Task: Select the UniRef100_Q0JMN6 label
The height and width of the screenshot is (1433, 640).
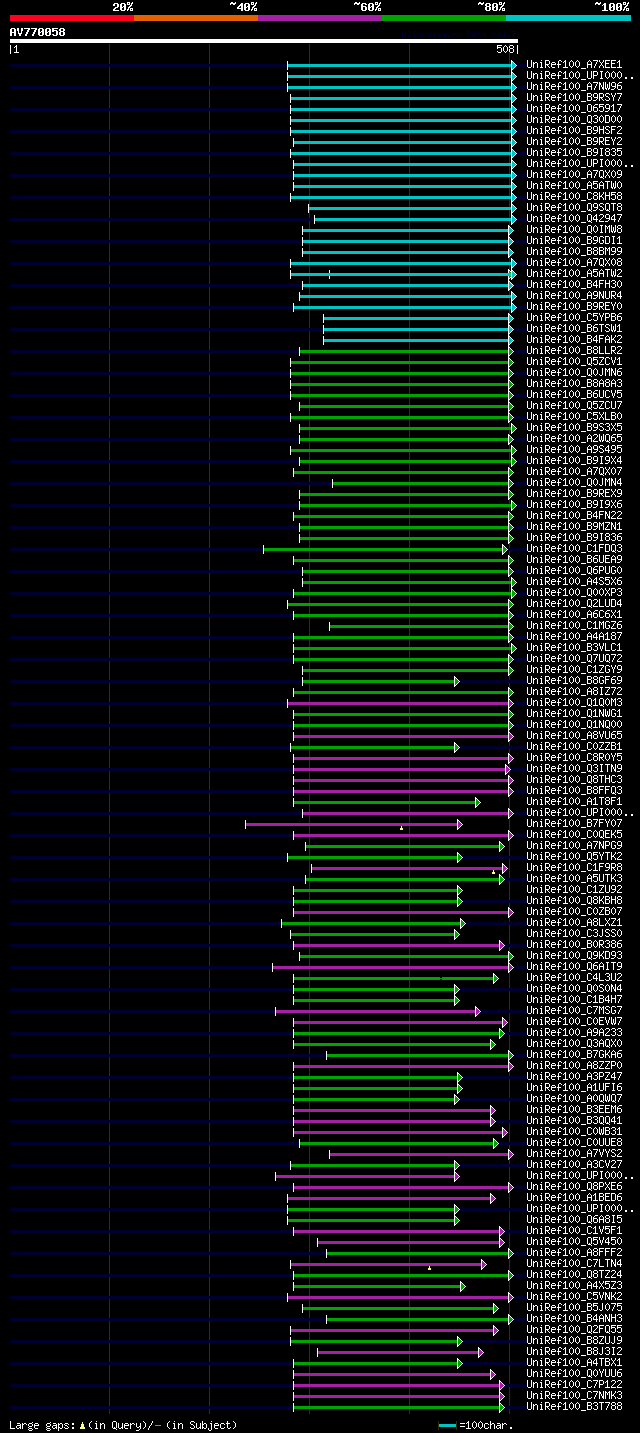Action: [x=575, y=372]
